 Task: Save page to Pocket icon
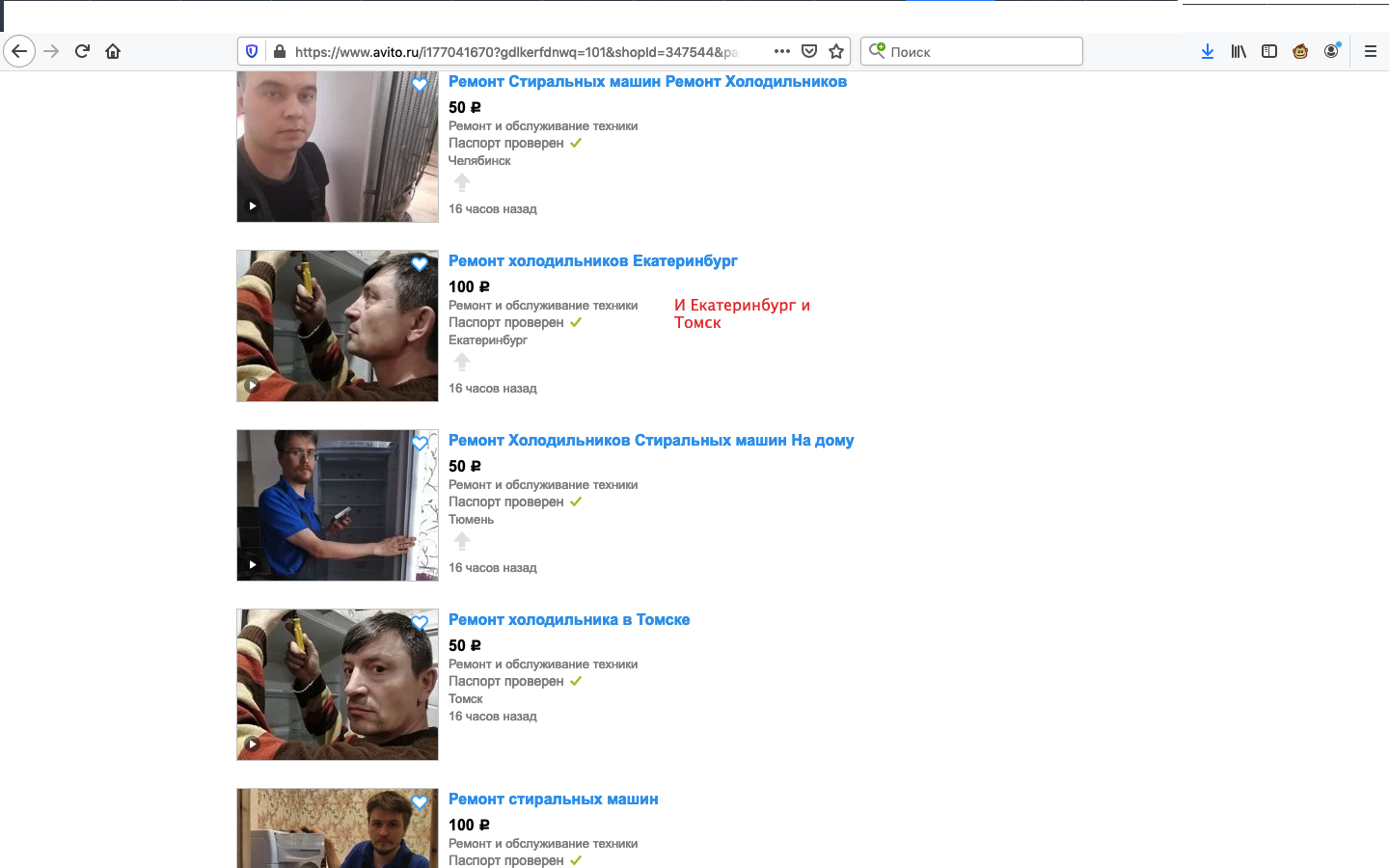point(809,51)
